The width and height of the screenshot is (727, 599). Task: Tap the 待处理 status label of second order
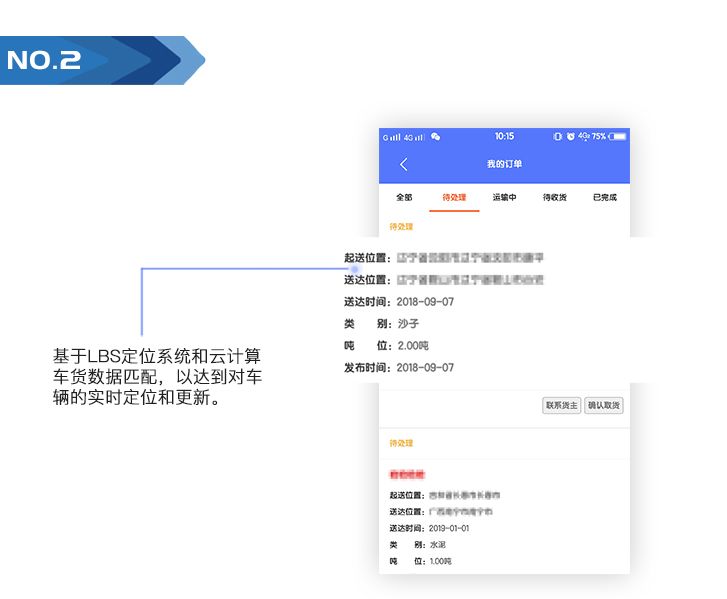(x=401, y=443)
